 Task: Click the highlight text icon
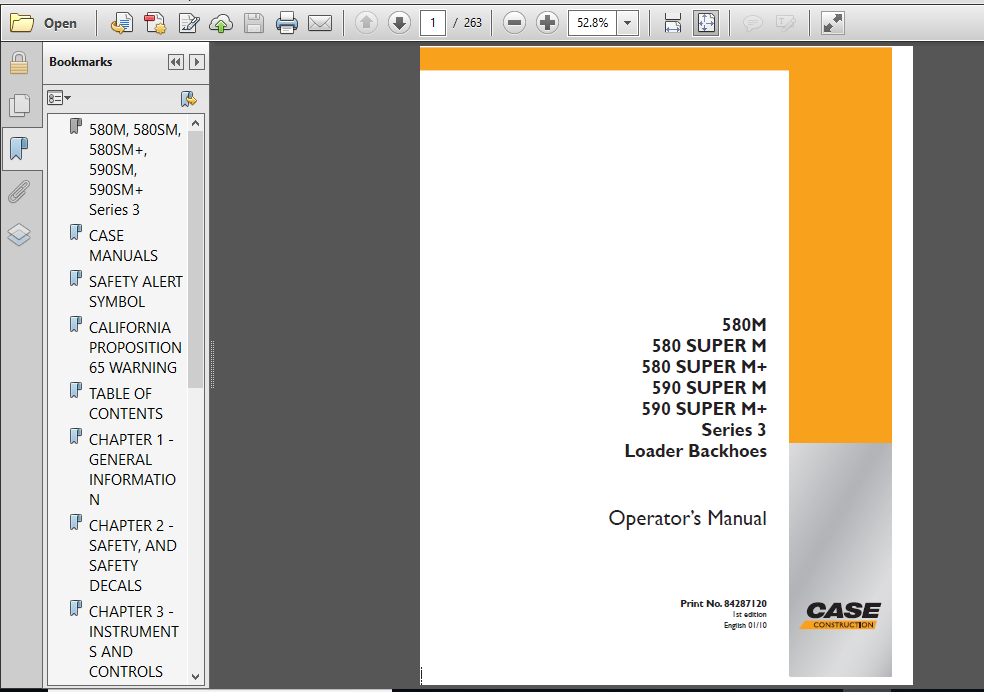(785, 23)
